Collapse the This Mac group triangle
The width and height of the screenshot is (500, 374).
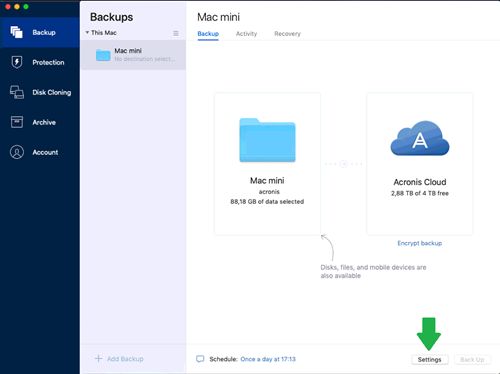(x=87, y=32)
